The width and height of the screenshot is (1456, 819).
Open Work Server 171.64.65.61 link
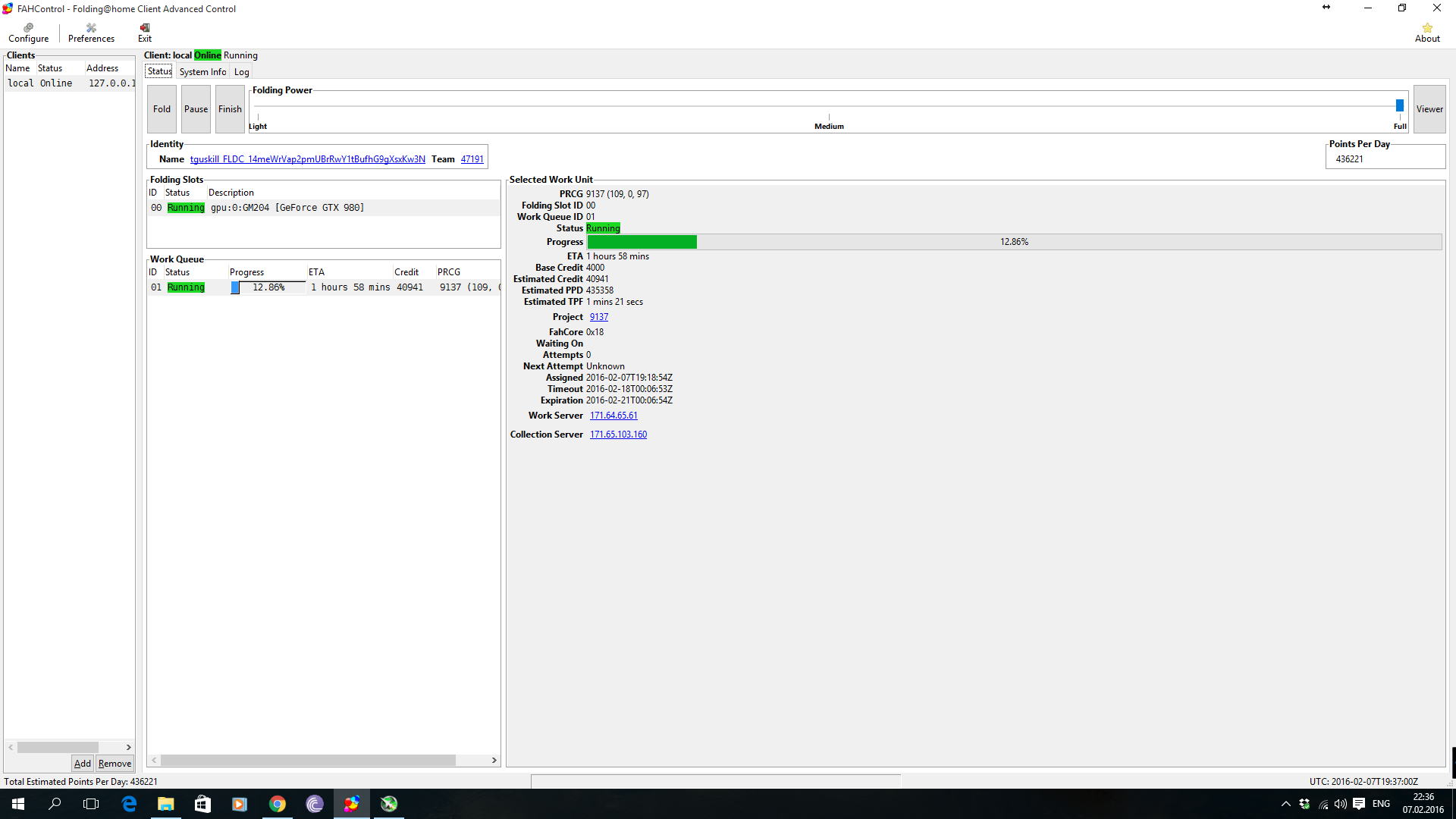tap(613, 416)
